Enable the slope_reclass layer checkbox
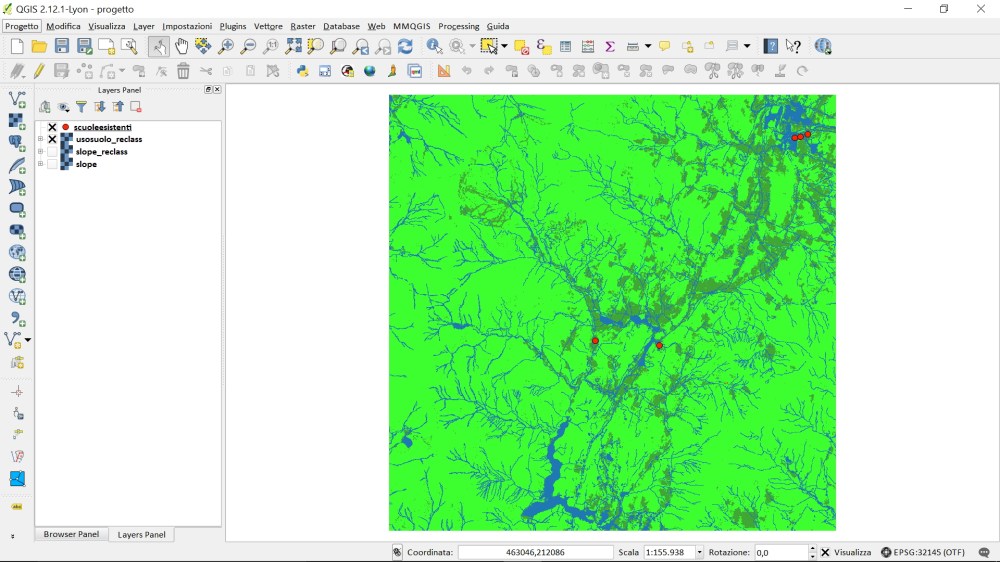The image size is (1000, 562). [52, 152]
